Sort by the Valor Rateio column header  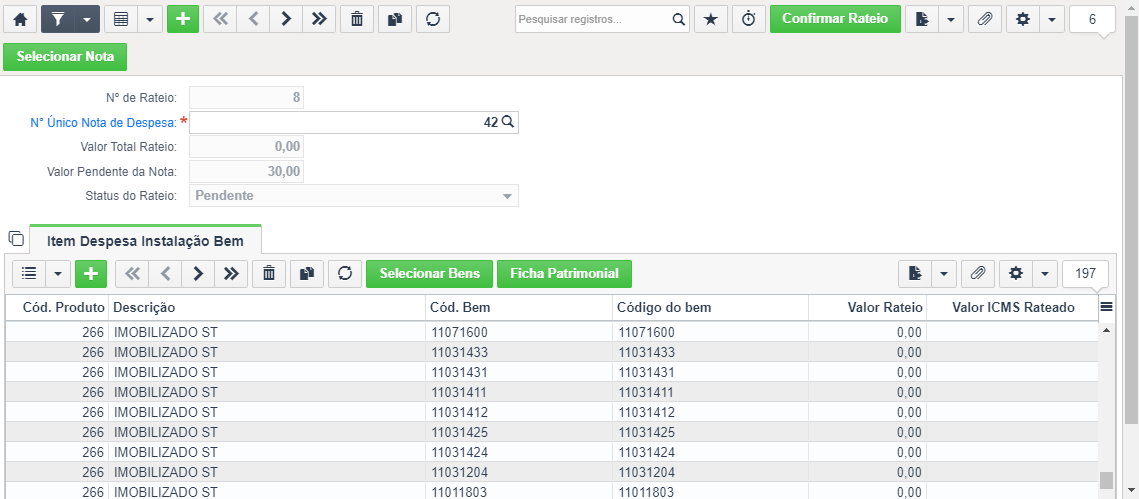[x=868, y=307]
